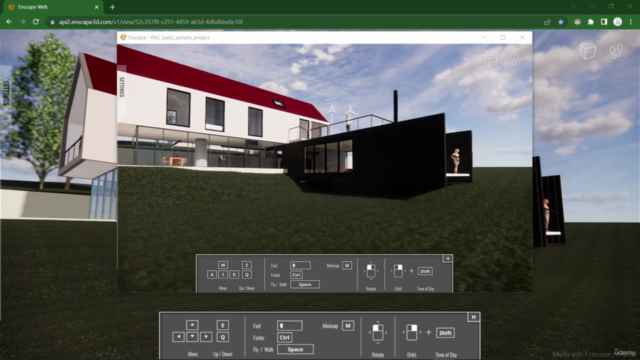
Task: Go back to the previous page
Action: click(x=9, y=22)
